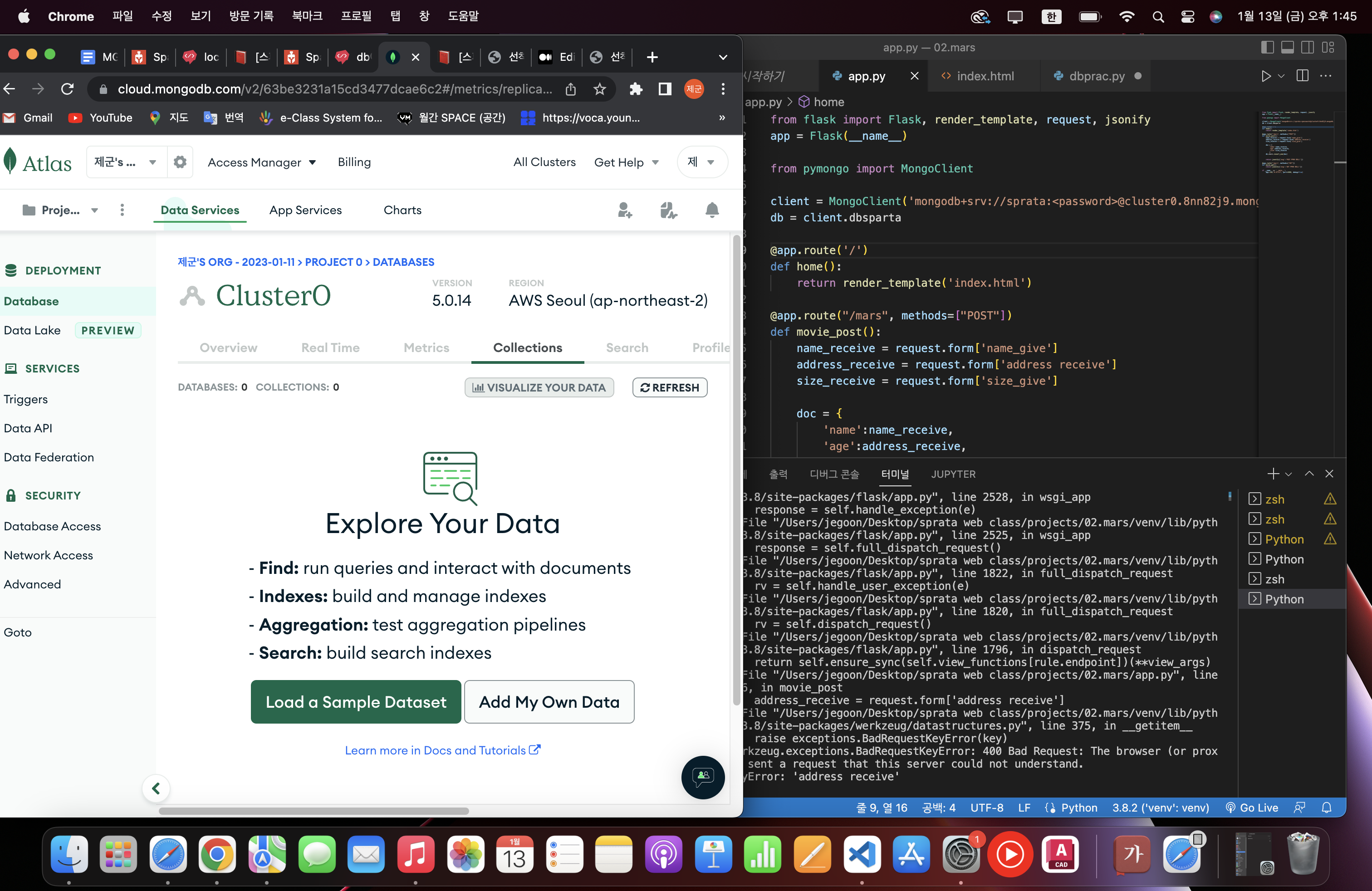
Task: Toggle Go Live server in status bar
Action: pos(1251,808)
